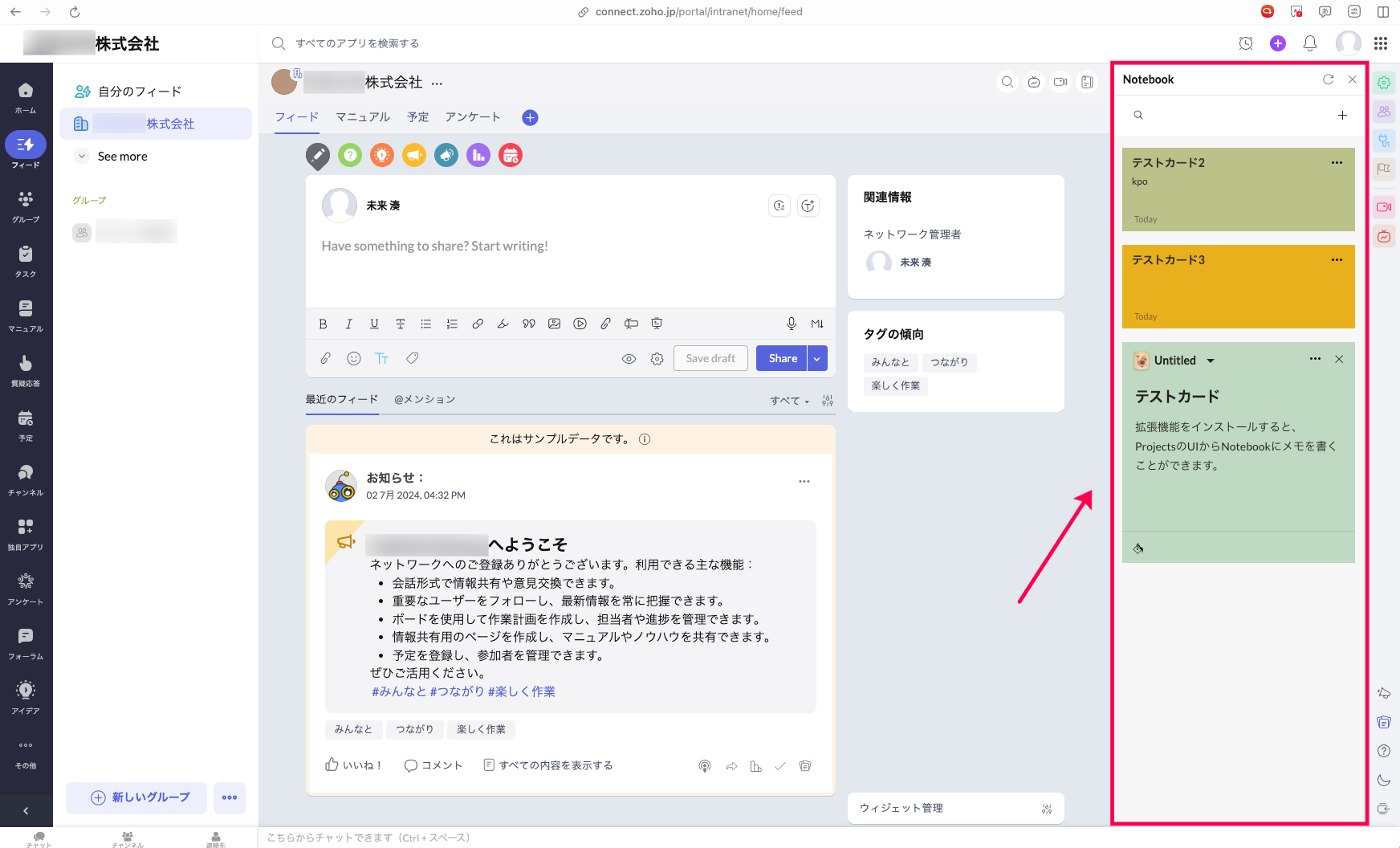Image resolution: width=1400 pixels, height=848 pixels.
Task: Switch to the マニュアル tab
Action: (362, 117)
